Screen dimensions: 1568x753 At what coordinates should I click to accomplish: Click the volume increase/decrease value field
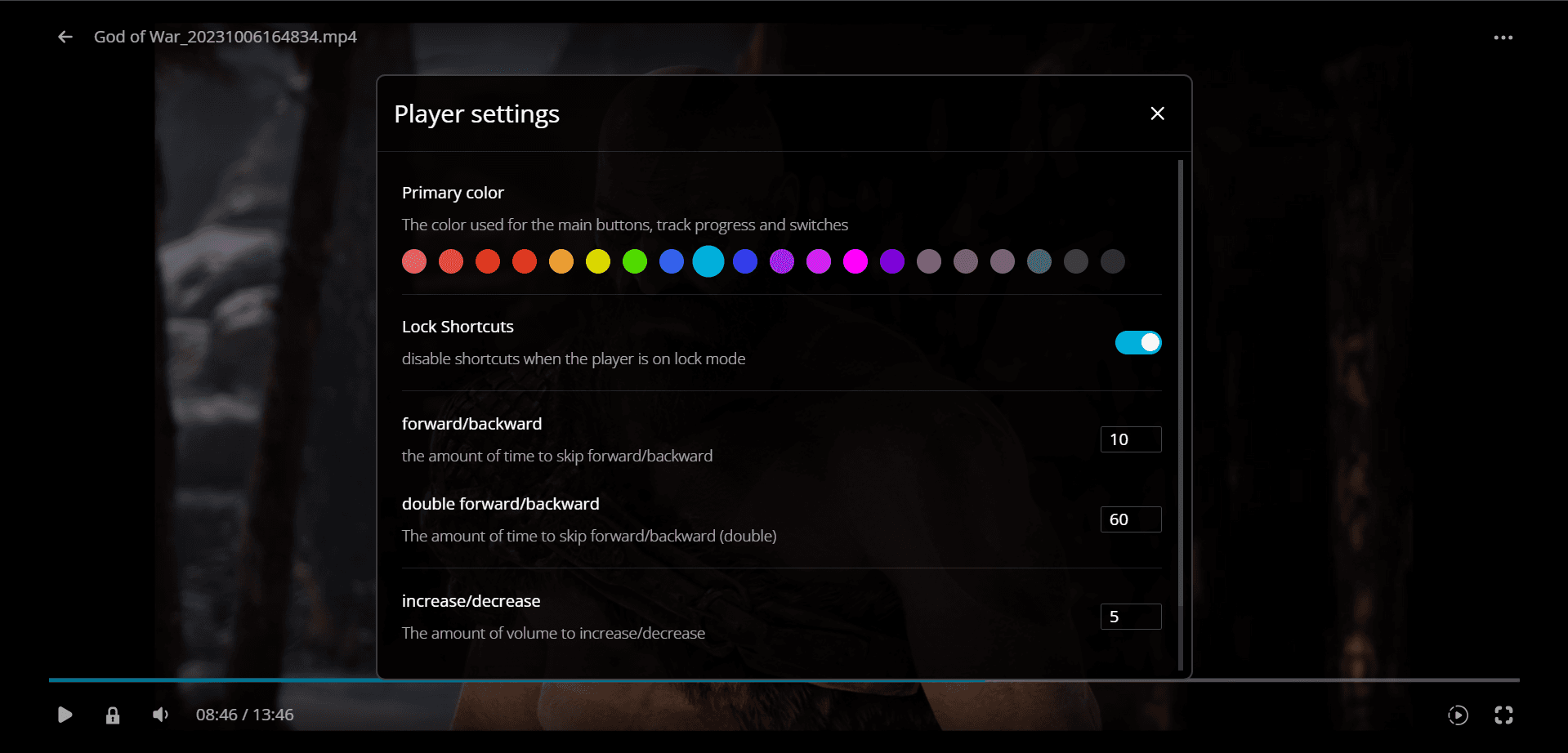tap(1131, 617)
